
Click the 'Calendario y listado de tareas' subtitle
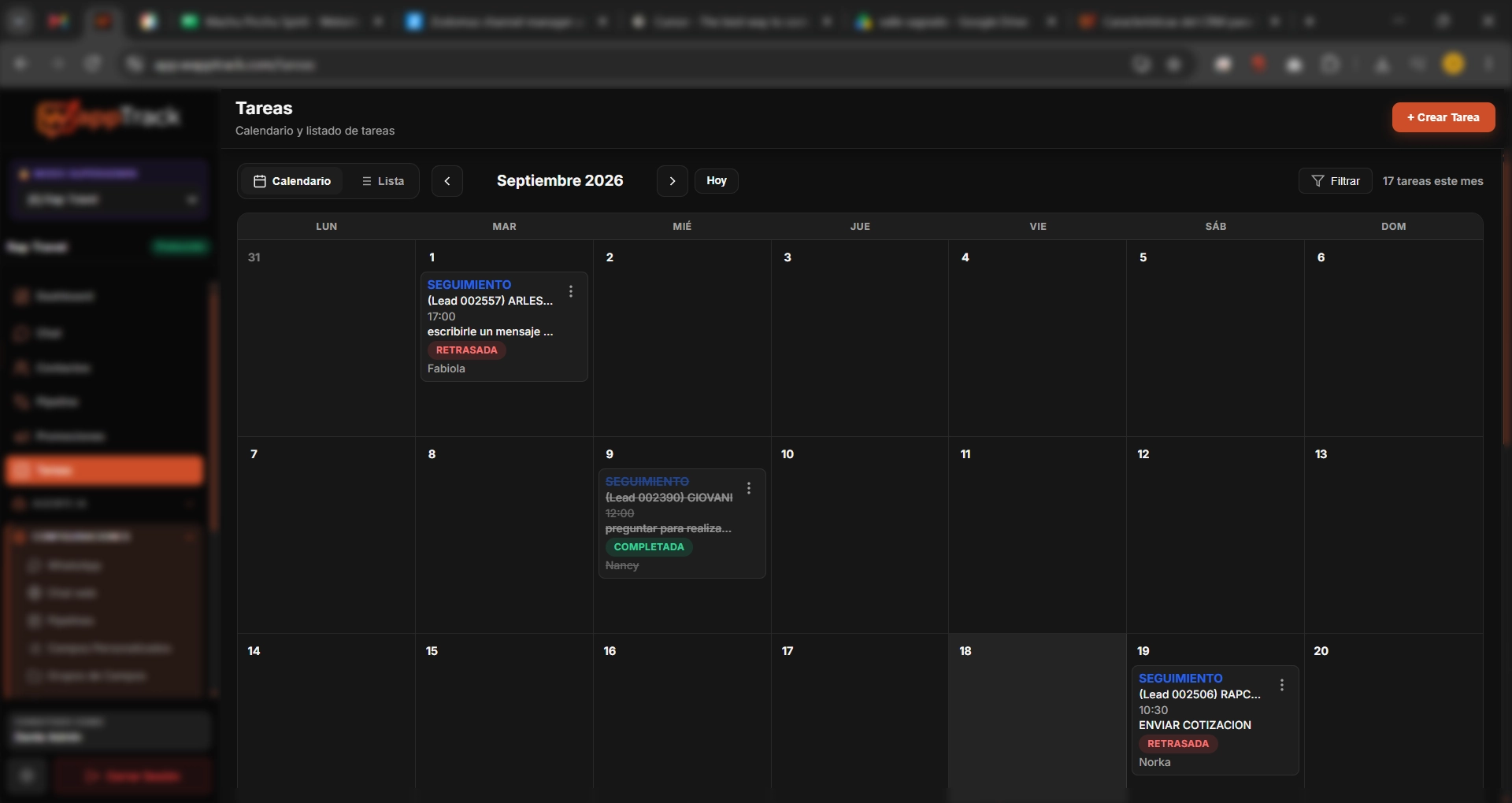click(315, 131)
